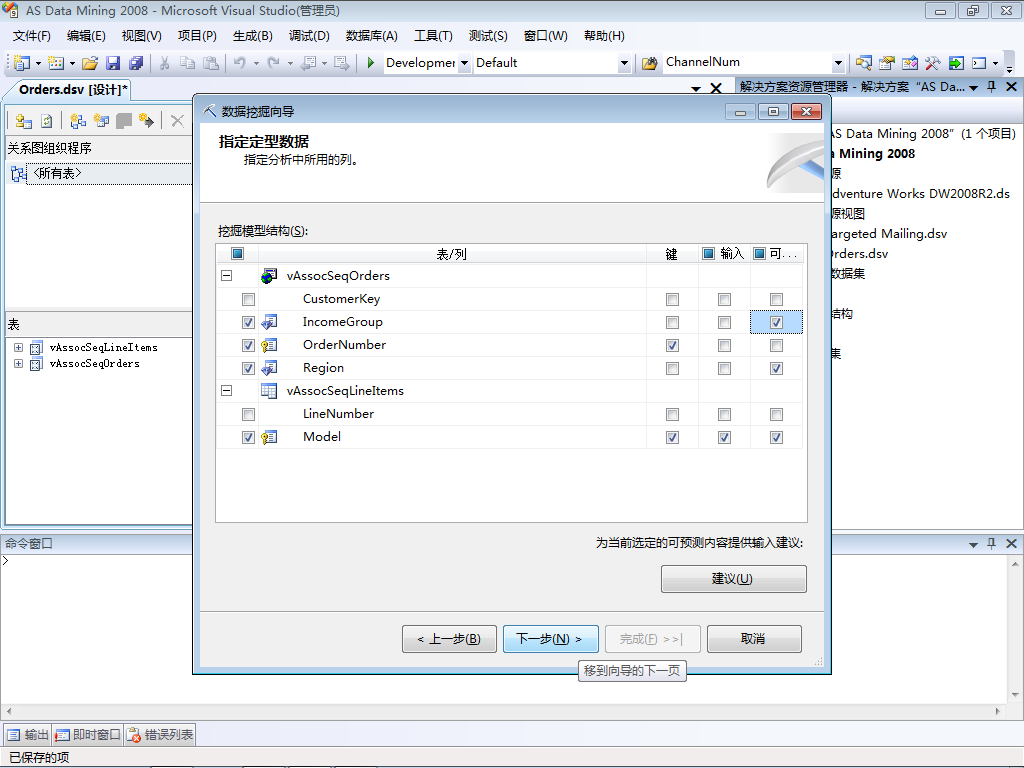1024x768 pixels.
Task: Open the ChannelNum find dropdown
Action: (x=839, y=63)
